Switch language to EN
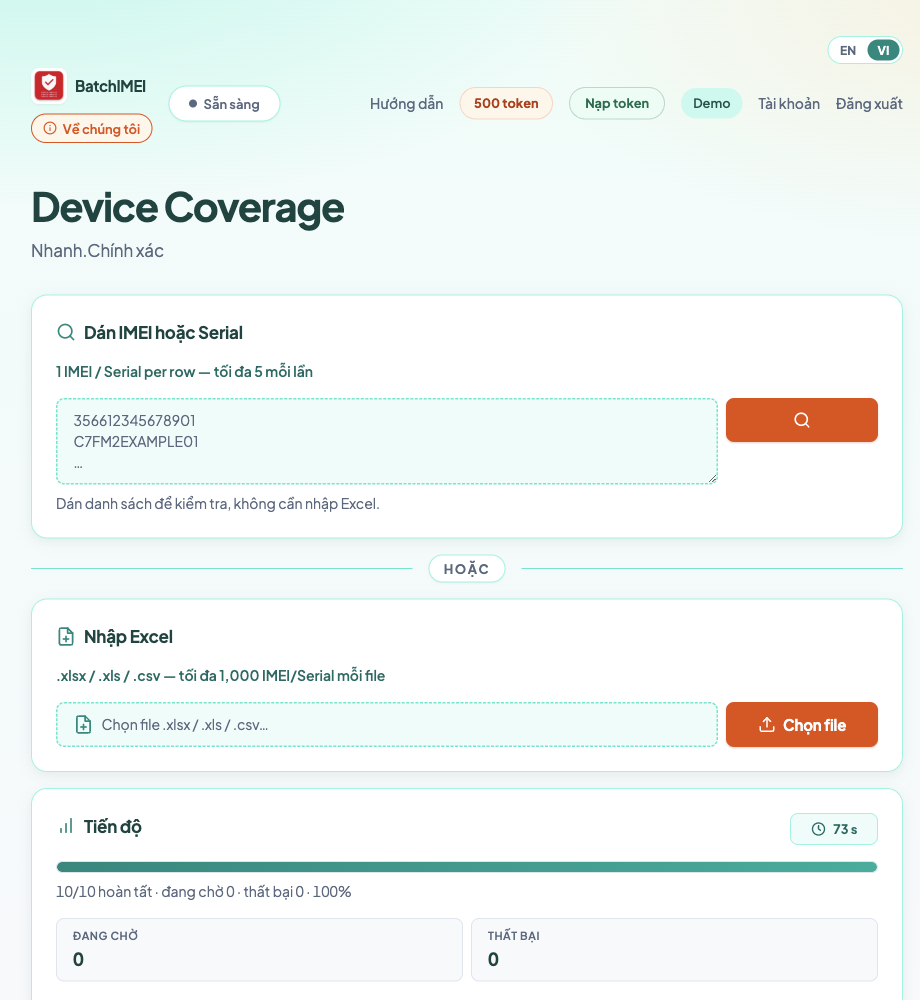Image resolution: width=920 pixels, height=1000 pixels. [847, 50]
